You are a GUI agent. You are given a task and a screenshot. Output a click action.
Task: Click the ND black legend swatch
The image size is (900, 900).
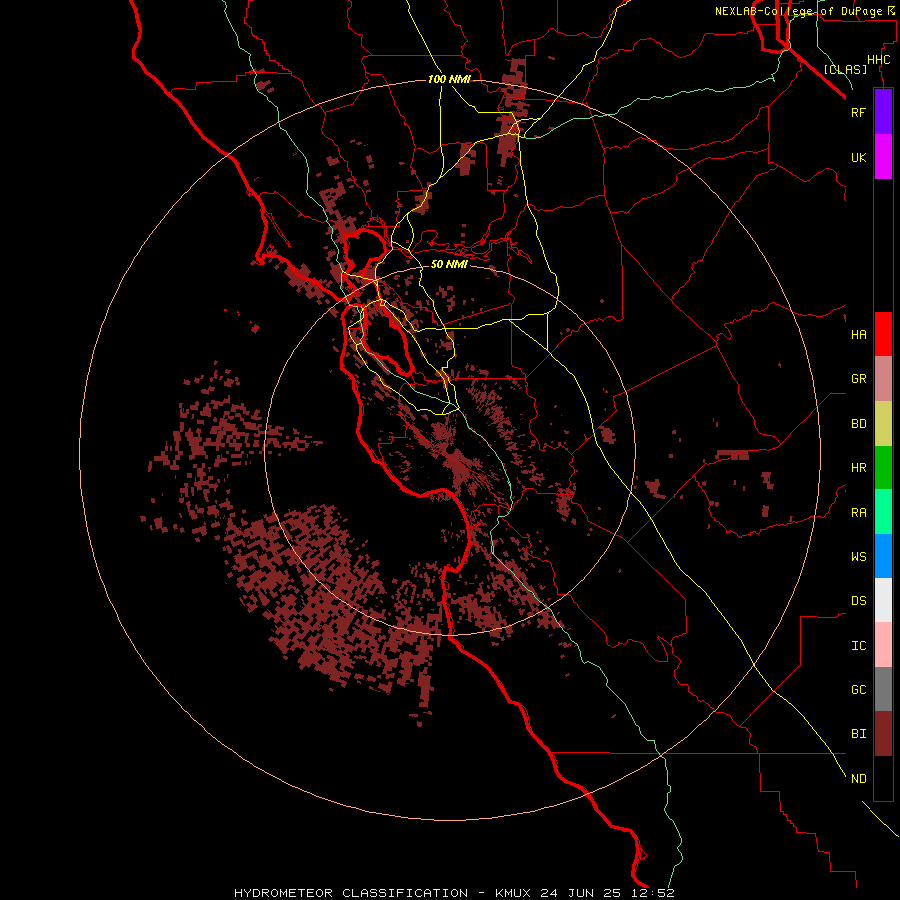[883, 778]
